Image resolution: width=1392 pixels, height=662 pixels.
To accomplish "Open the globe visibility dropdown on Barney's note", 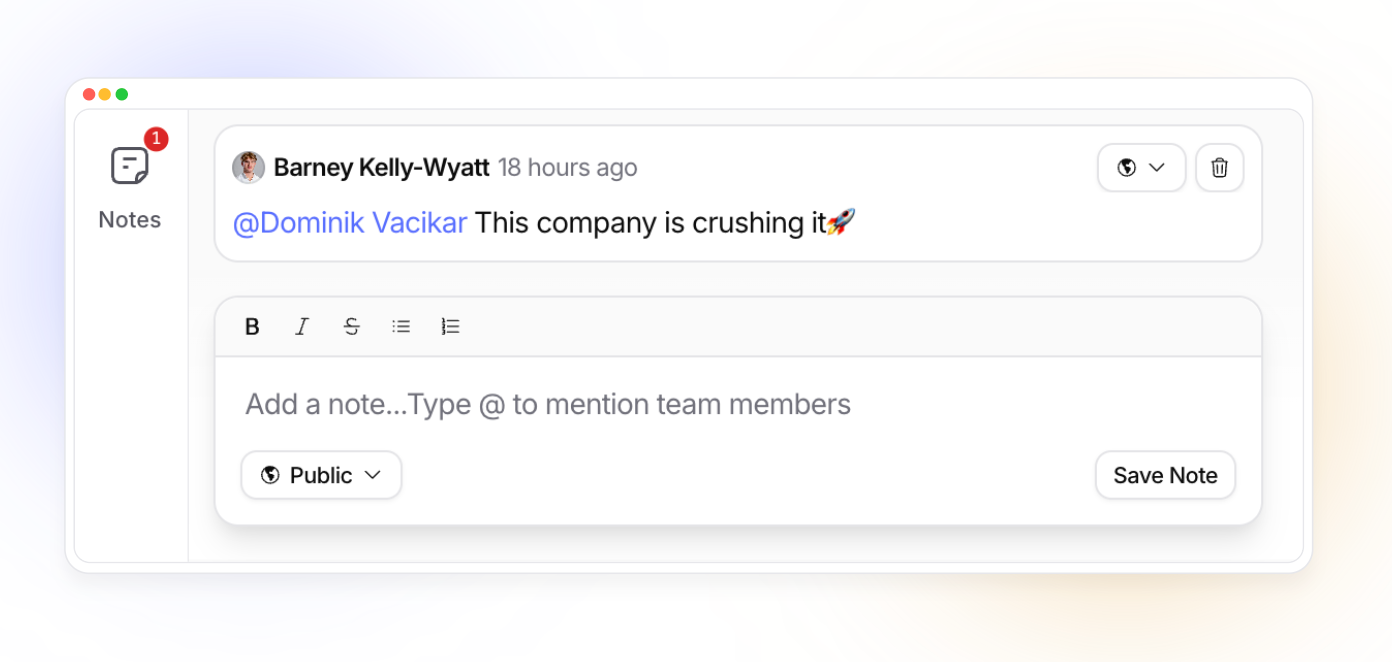I will [1141, 168].
